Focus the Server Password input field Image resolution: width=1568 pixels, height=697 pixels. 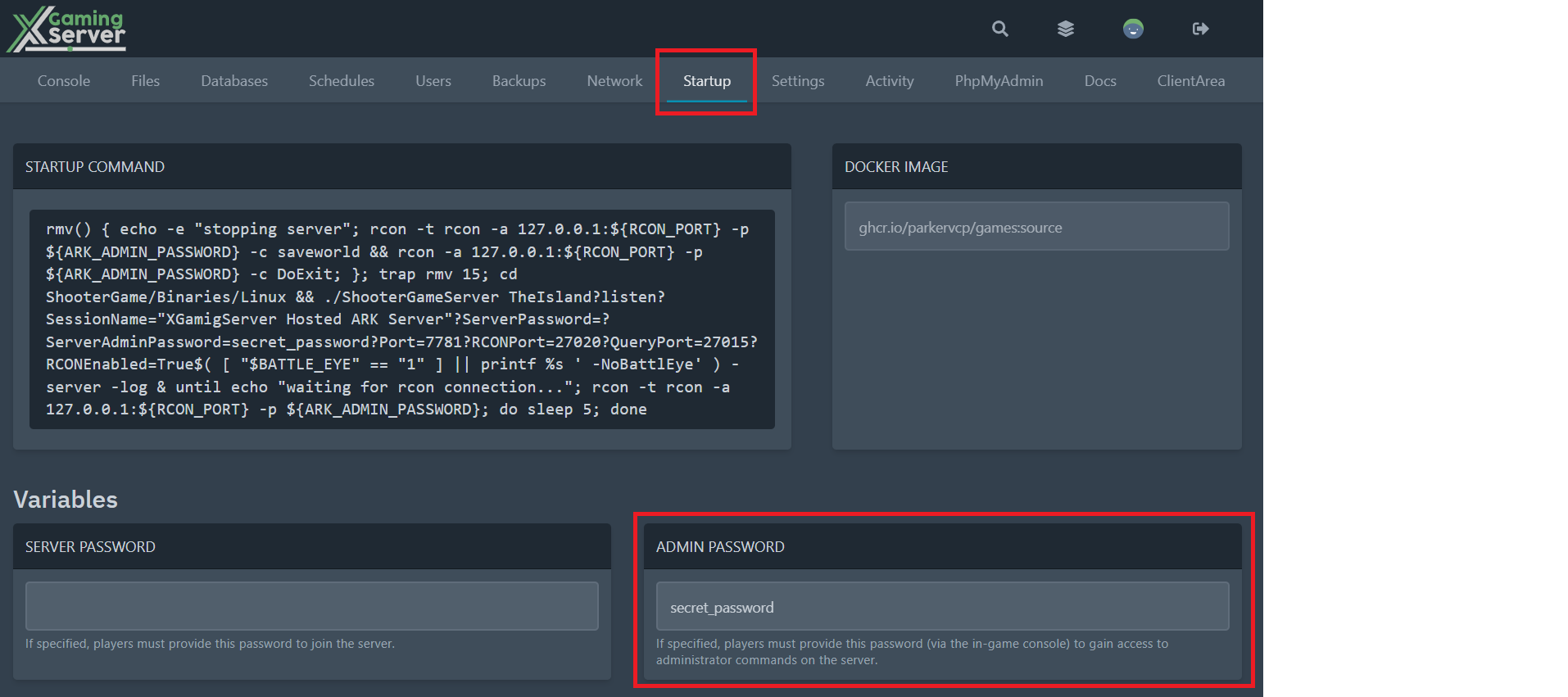coord(311,606)
